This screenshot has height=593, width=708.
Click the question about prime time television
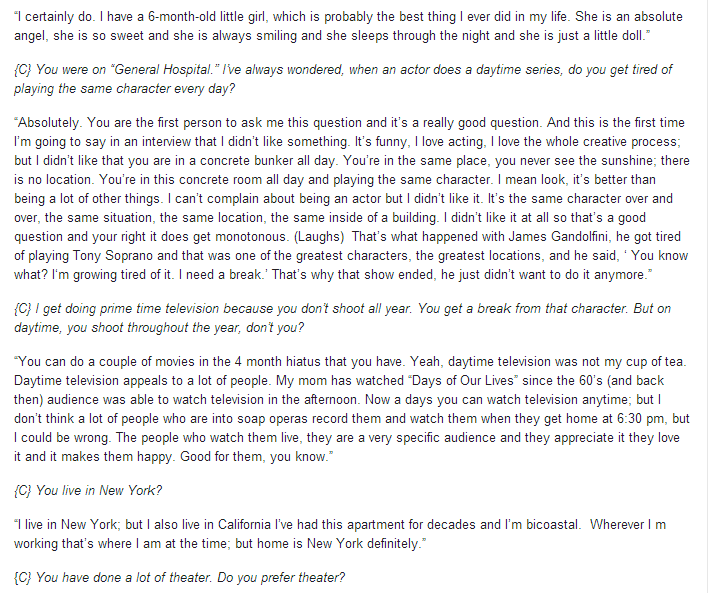342,318
